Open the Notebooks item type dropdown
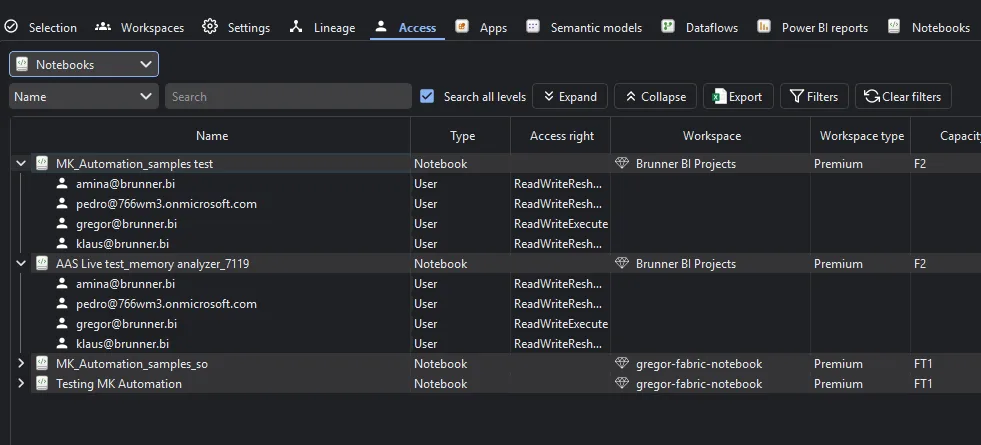The height and width of the screenshot is (445, 981). [x=84, y=64]
